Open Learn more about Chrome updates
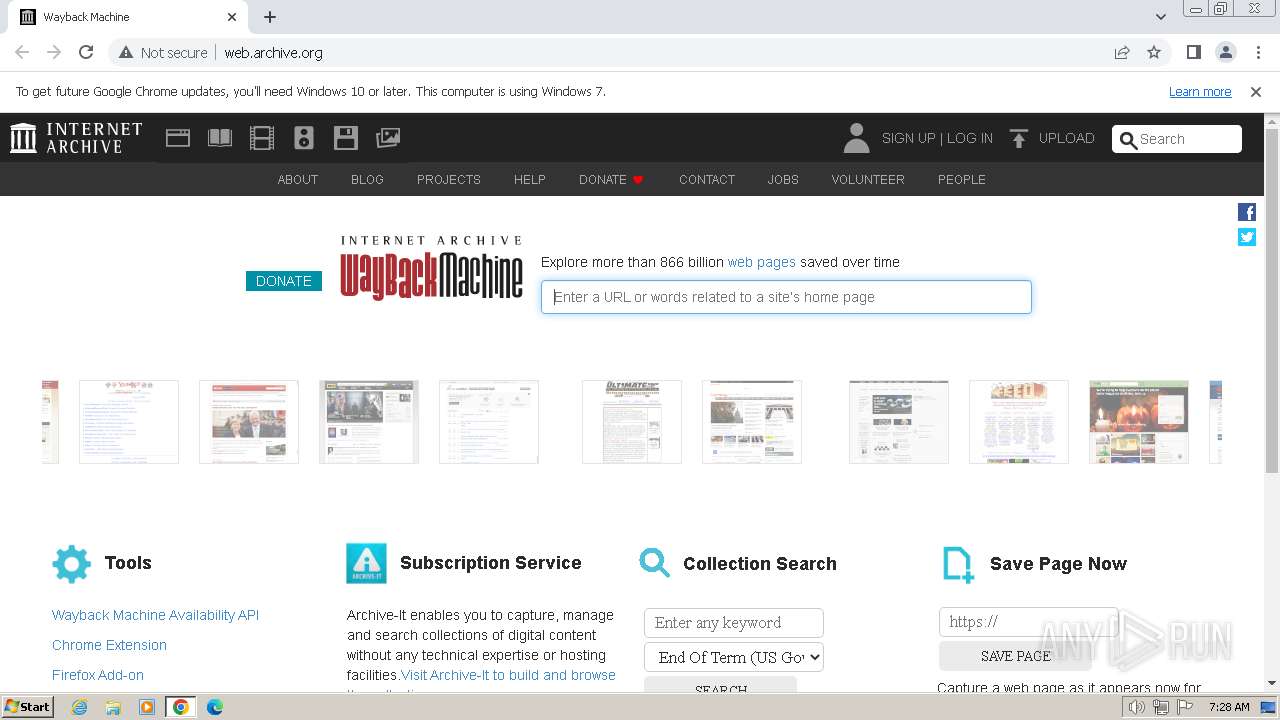The height and width of the screenshot is (720, 1280). (x=1200, y=92)
